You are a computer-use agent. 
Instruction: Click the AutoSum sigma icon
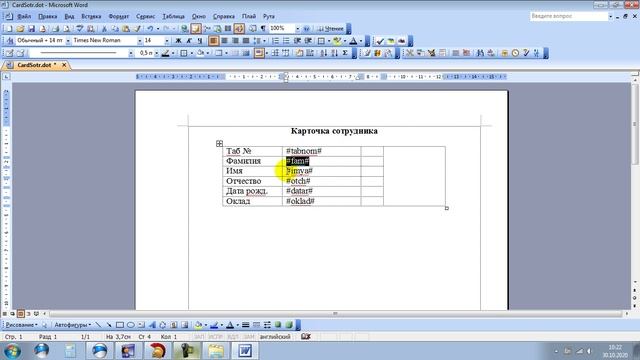click(345, 53)
